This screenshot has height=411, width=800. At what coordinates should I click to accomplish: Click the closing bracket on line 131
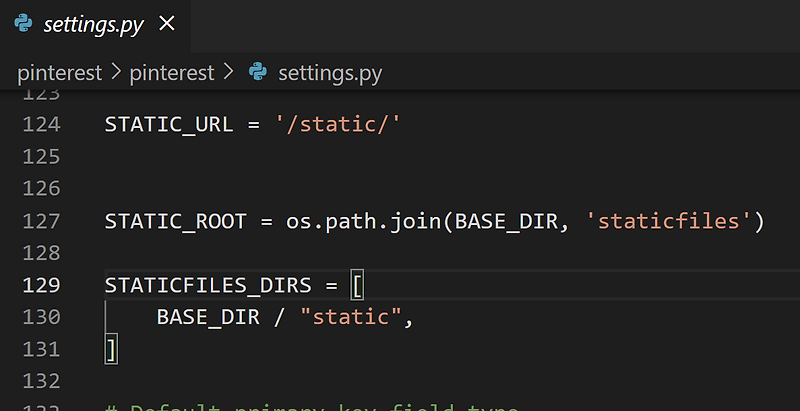tap(111, 349)
